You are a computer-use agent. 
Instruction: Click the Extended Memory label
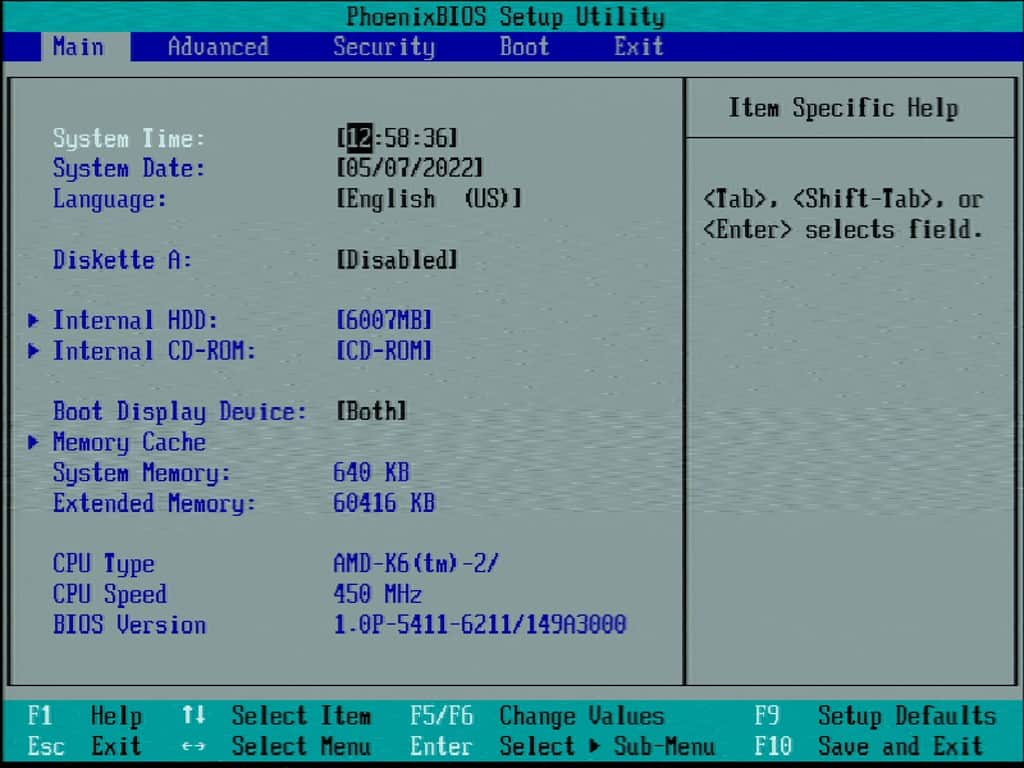point(154,503)
